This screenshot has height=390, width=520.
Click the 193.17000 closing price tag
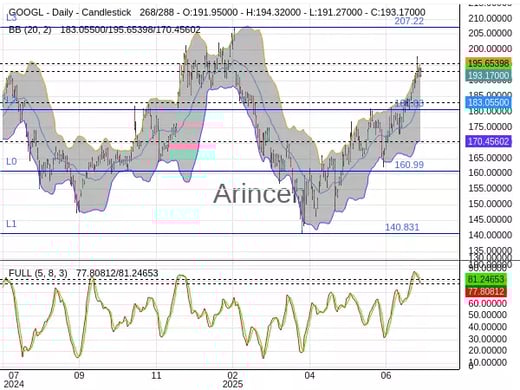488,76
